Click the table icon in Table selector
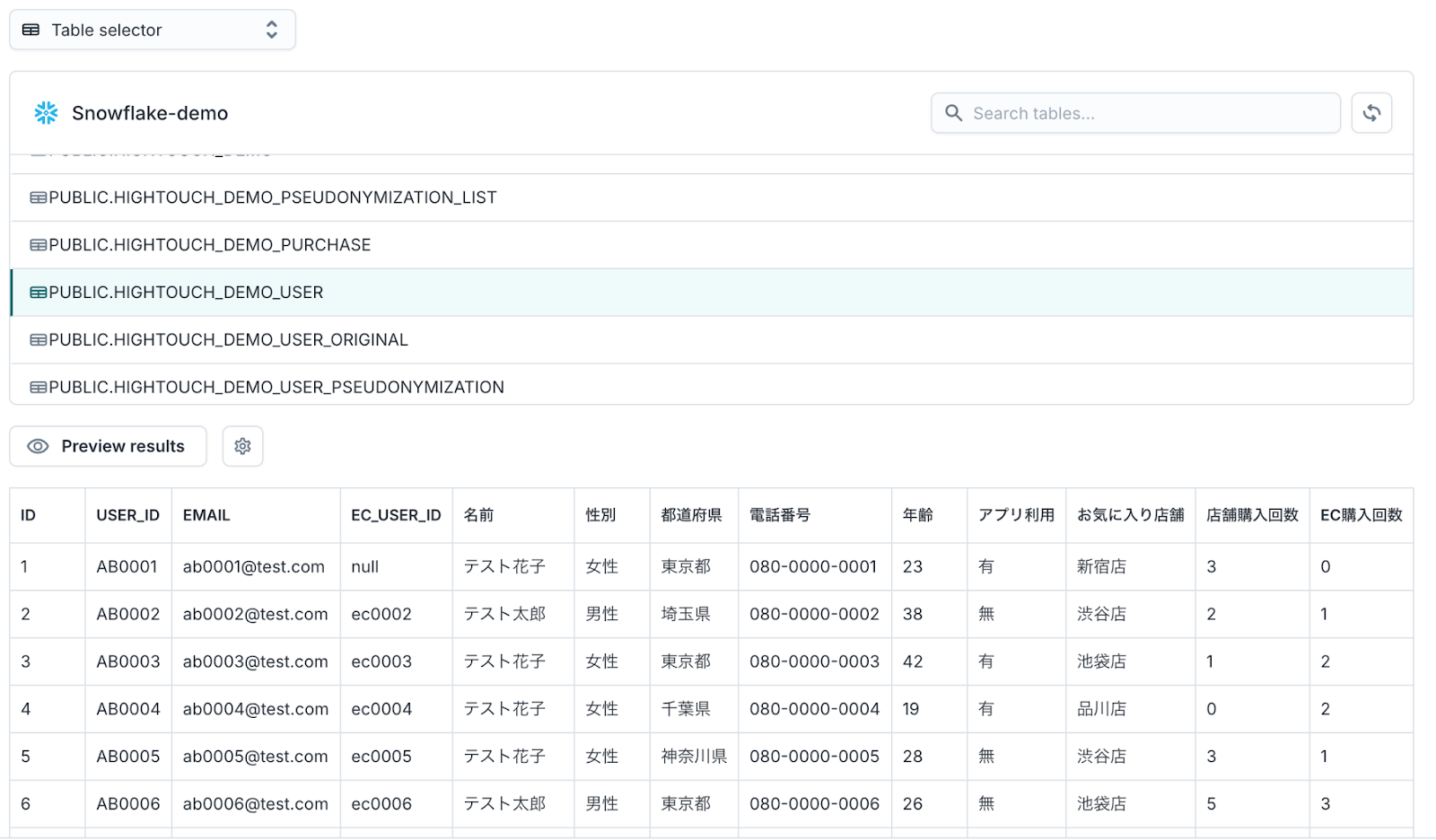The image size is (1436, 840). coord(31,30)
